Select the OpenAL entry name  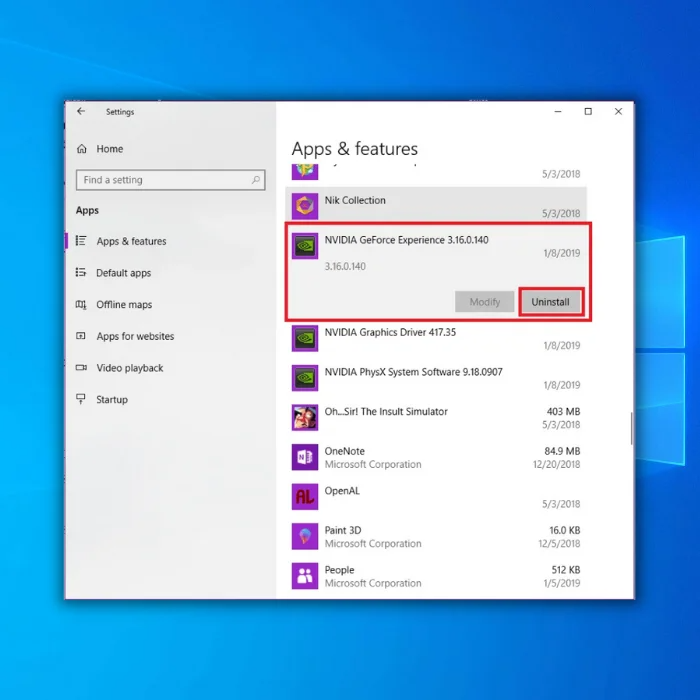click(342, 491)
